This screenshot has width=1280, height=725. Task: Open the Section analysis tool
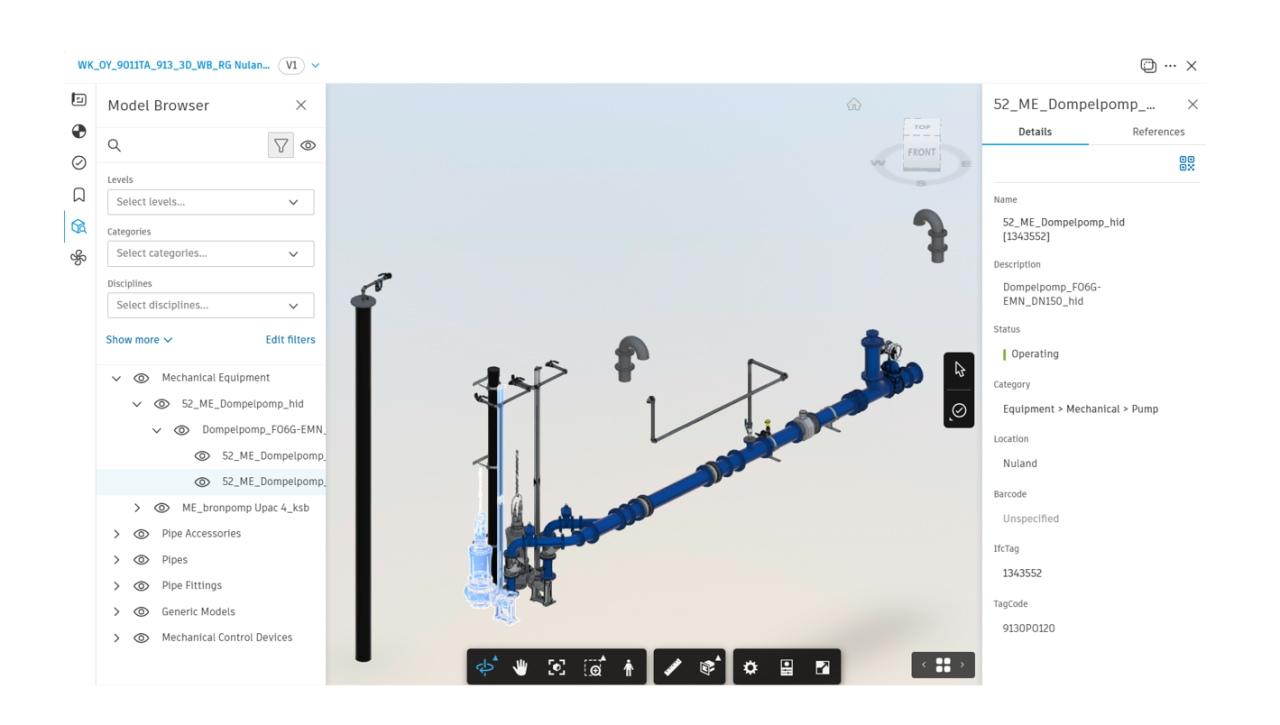coord(708,667)
